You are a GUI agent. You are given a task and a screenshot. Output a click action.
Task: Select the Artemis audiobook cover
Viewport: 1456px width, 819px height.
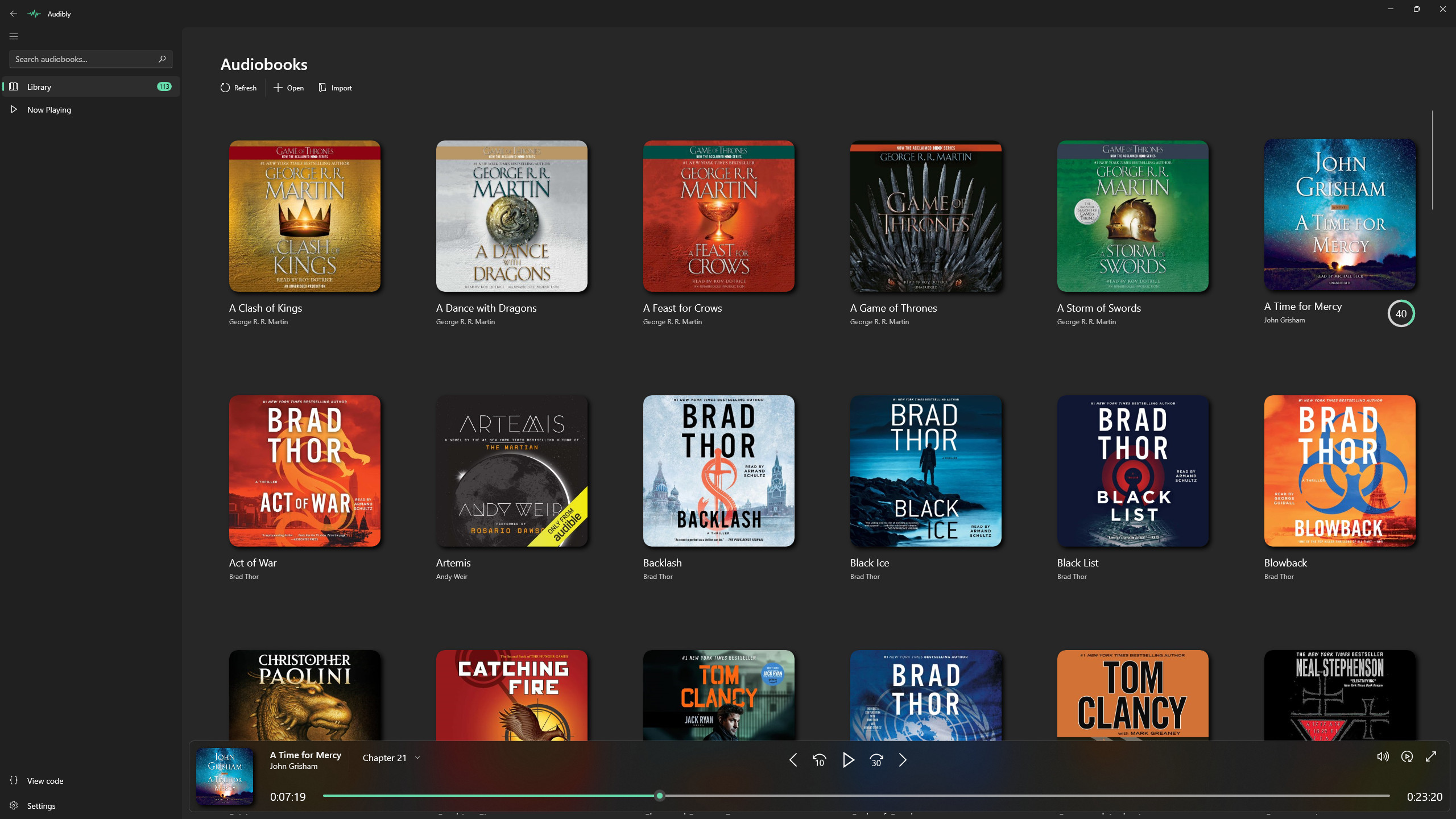pyautogui.click(x=511, y=471)
